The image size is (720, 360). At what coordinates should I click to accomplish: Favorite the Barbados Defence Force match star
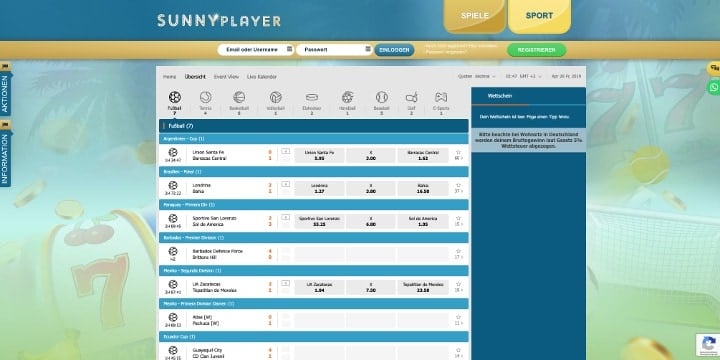point(458,251)
